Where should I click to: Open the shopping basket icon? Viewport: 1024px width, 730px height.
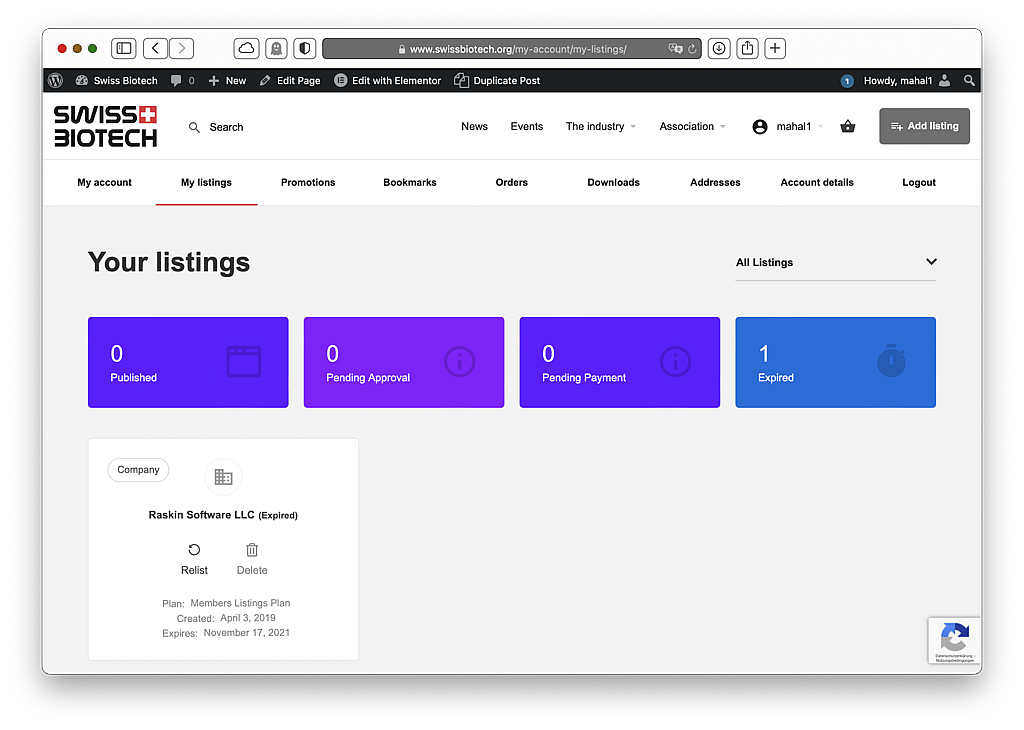point(848,127)
